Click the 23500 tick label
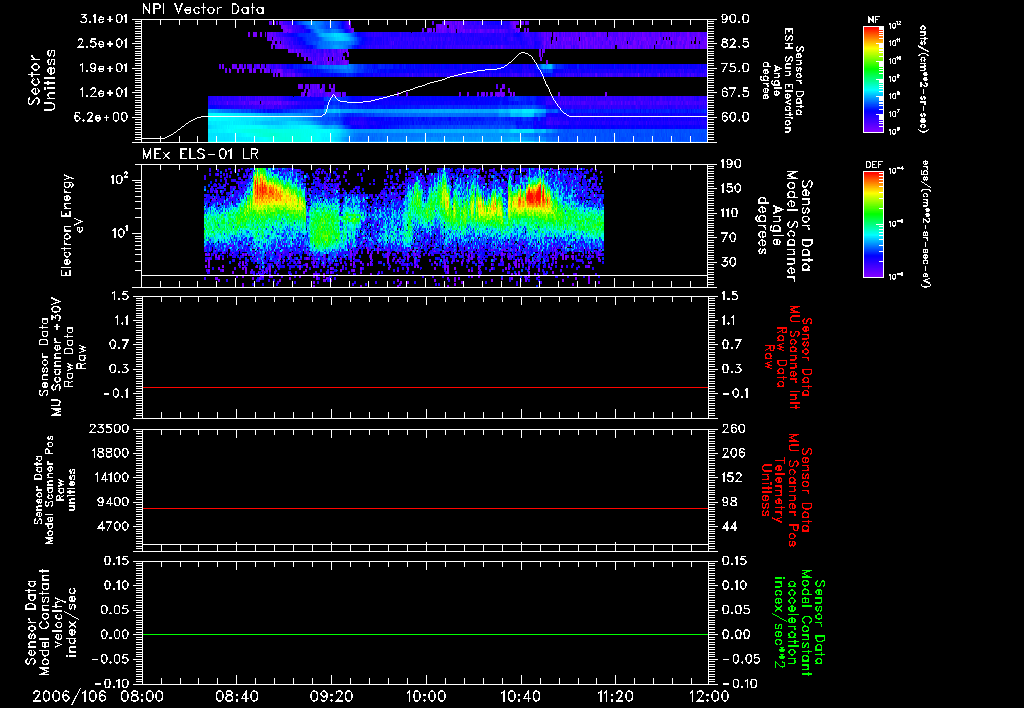 tap(109, 428)
